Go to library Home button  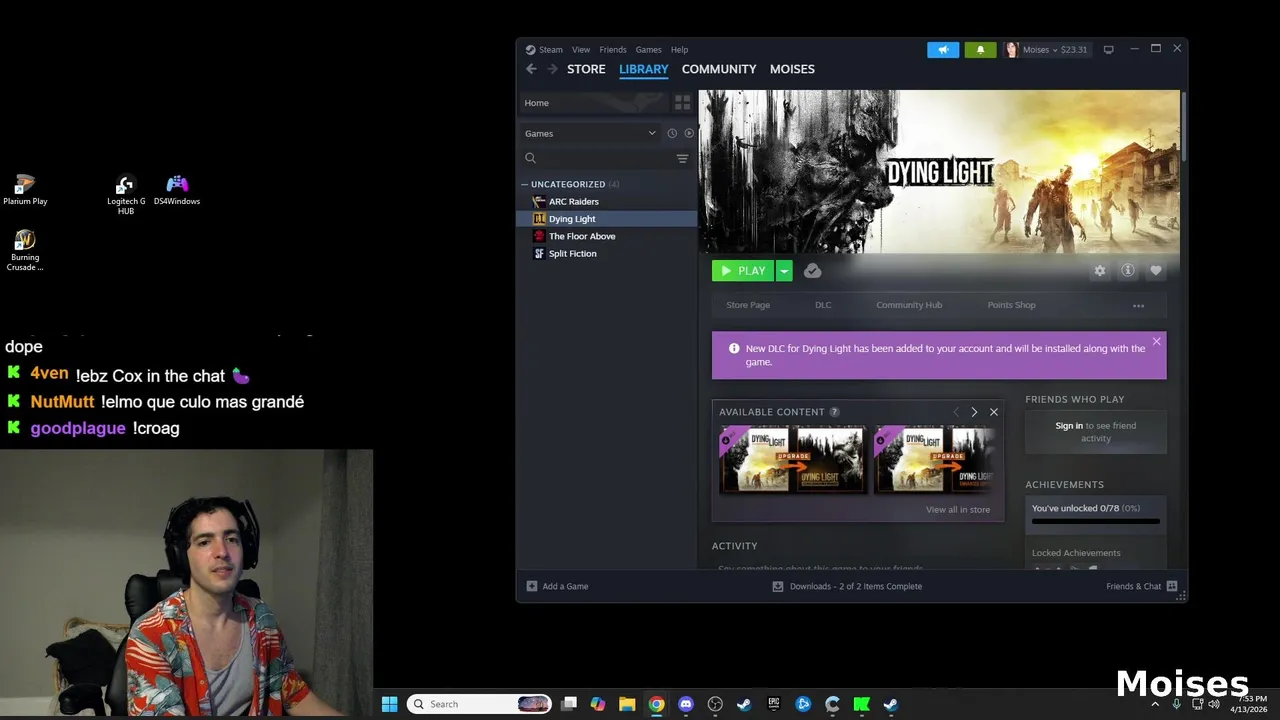[x=592, y=102]
